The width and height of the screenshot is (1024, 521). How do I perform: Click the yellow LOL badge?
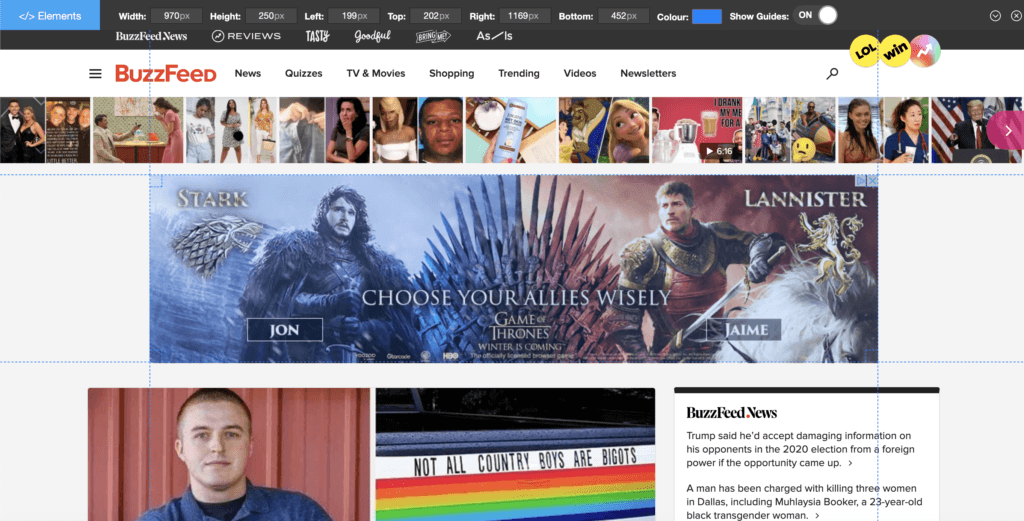click(865, 51)
